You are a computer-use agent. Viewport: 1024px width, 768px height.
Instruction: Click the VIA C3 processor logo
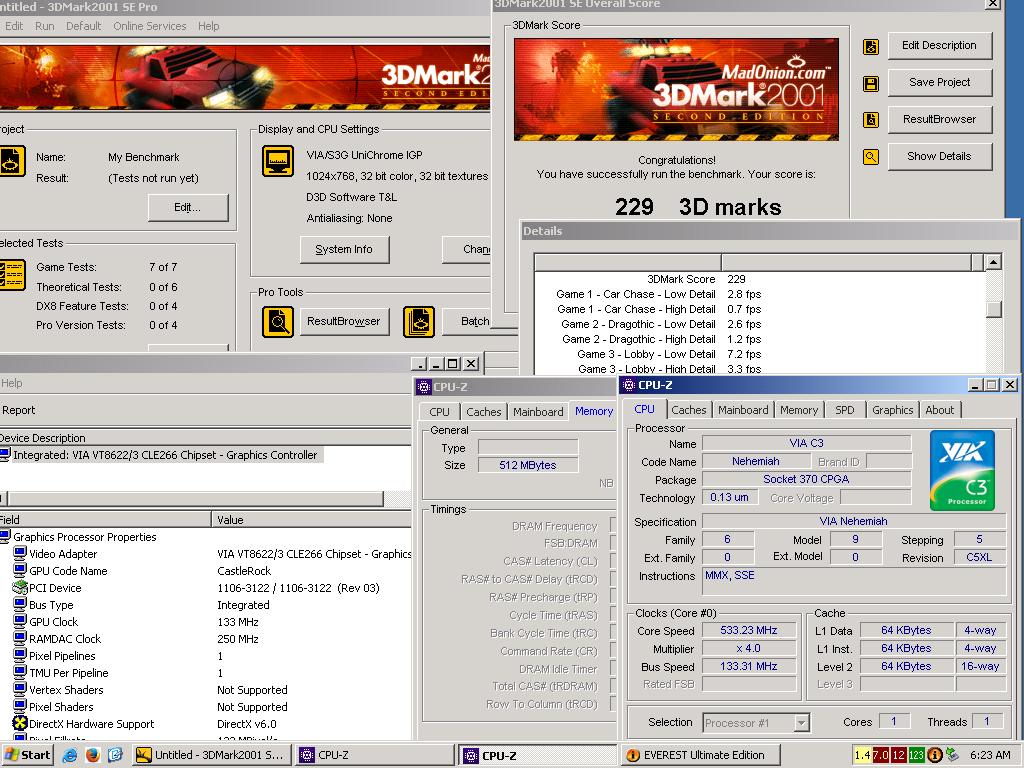(963, 470)
